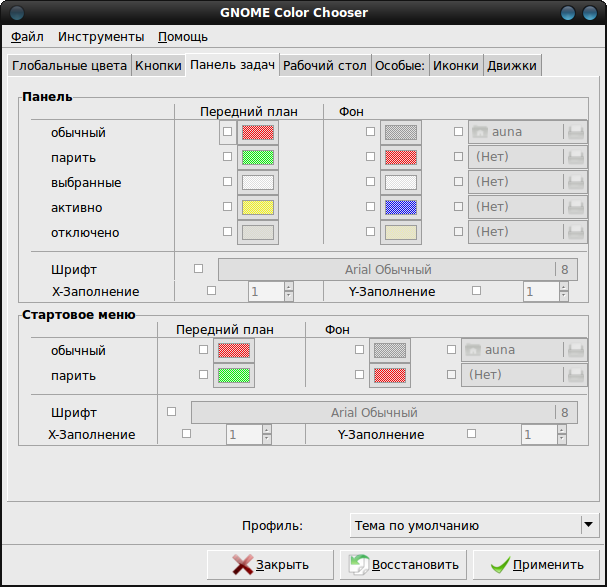The height and width of the screenshot is (587, 607).
Task: Enable the Панель Шрифт checkbox
Action: pos(199,269)
